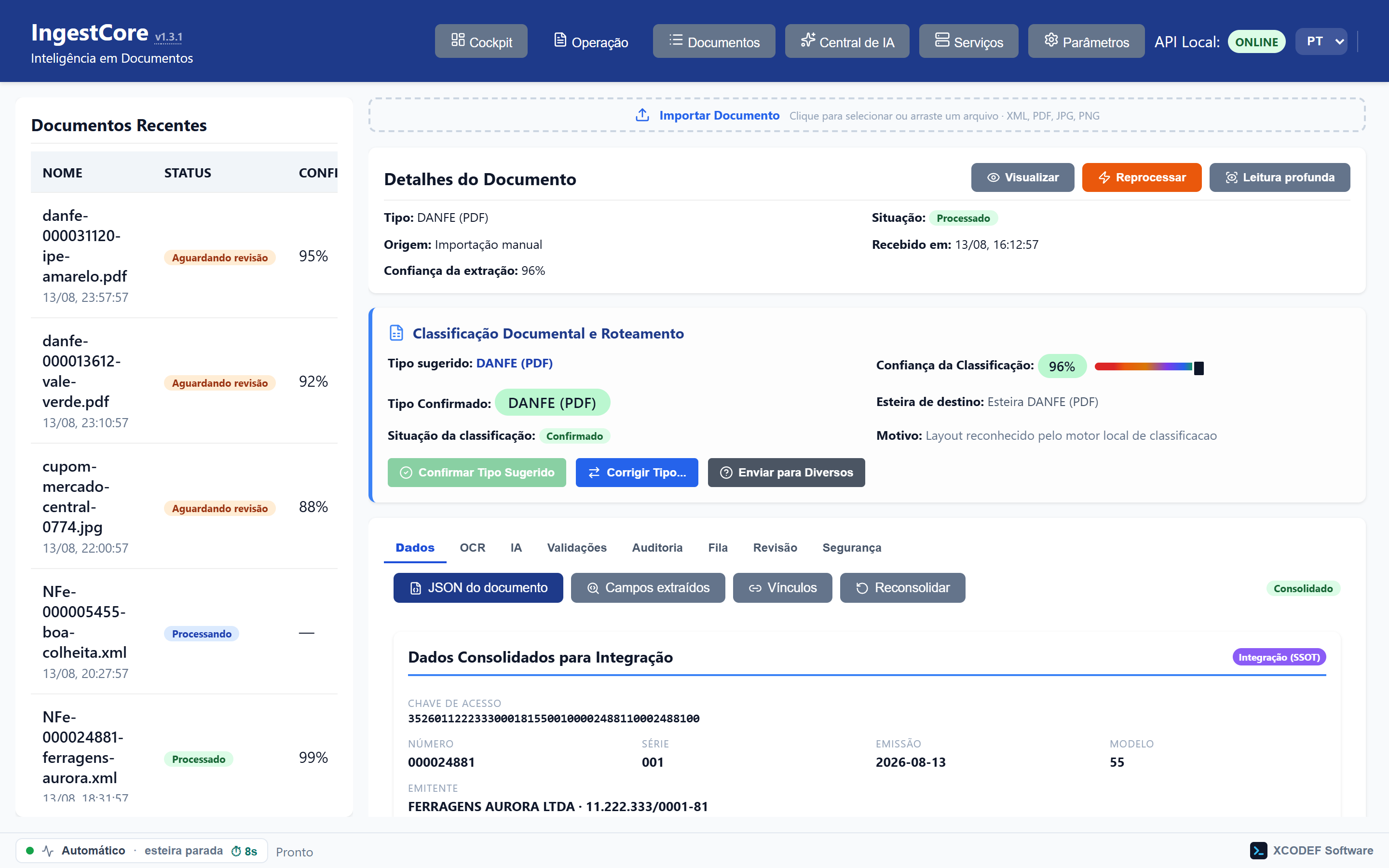Click the Integração (SSOT) badge

pos(1280,657)
